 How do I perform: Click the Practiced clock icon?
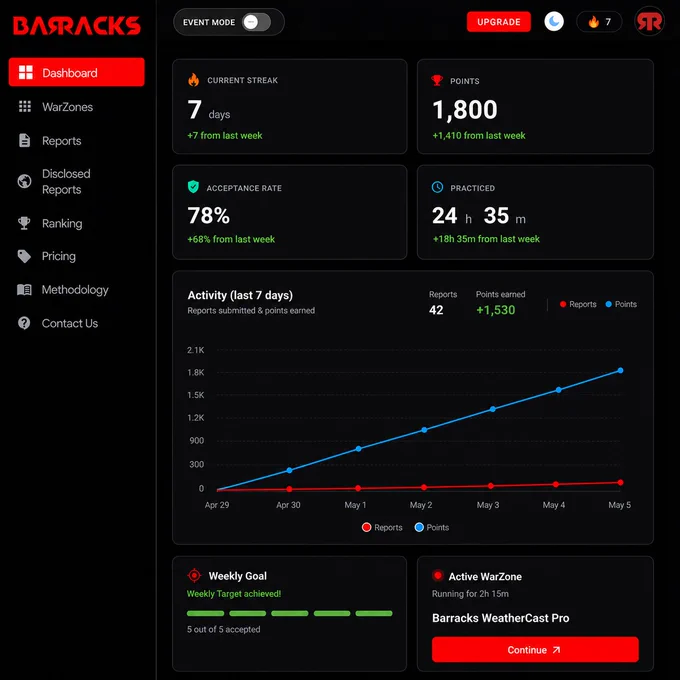(437, 187)
